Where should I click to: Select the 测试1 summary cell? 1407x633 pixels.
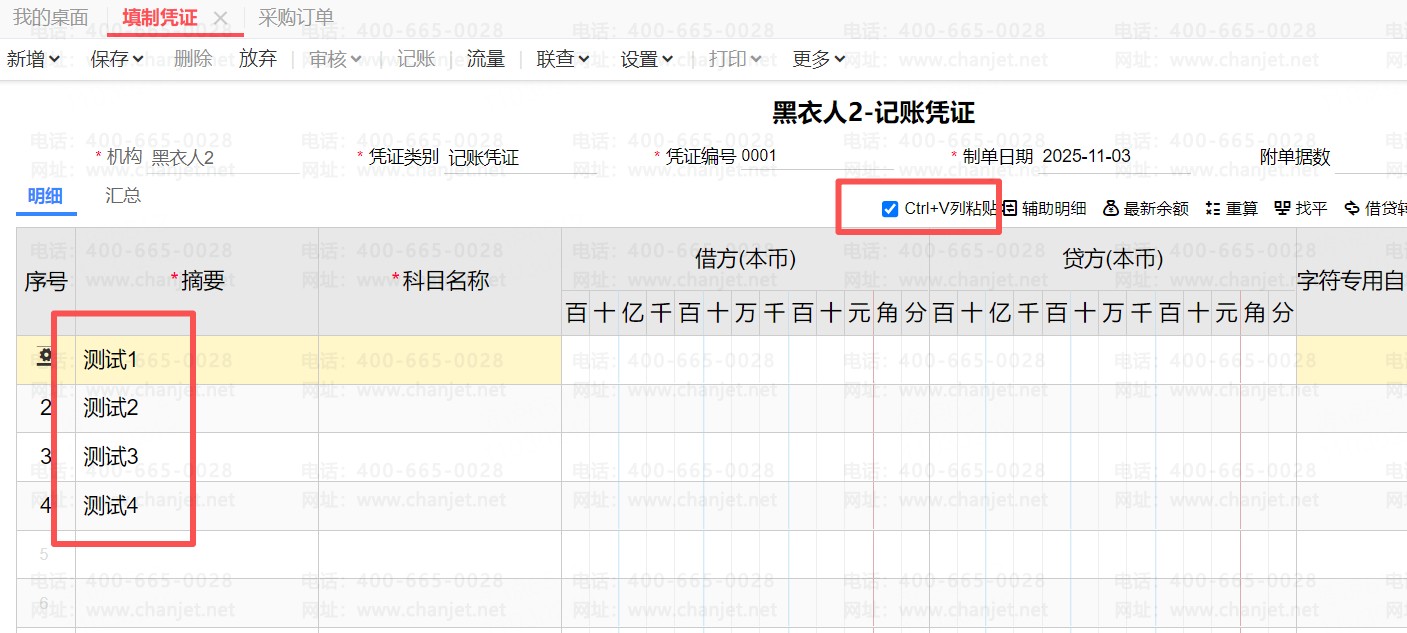197,360
